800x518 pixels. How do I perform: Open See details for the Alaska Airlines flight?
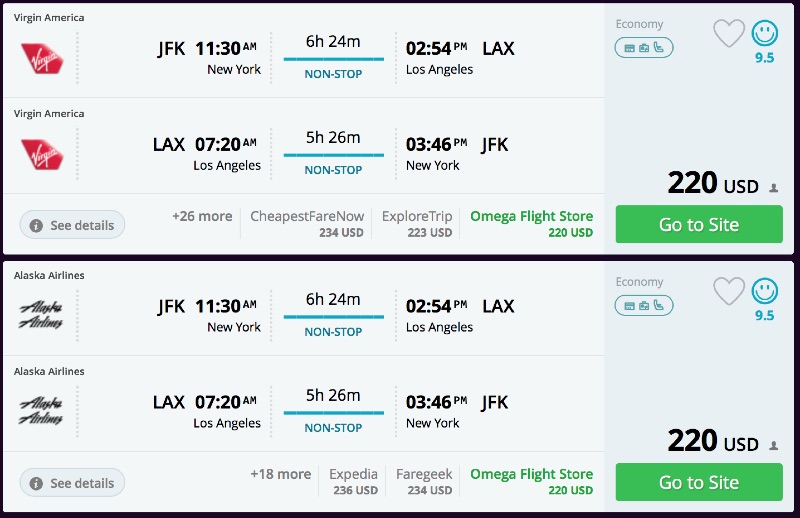(73, 483)
